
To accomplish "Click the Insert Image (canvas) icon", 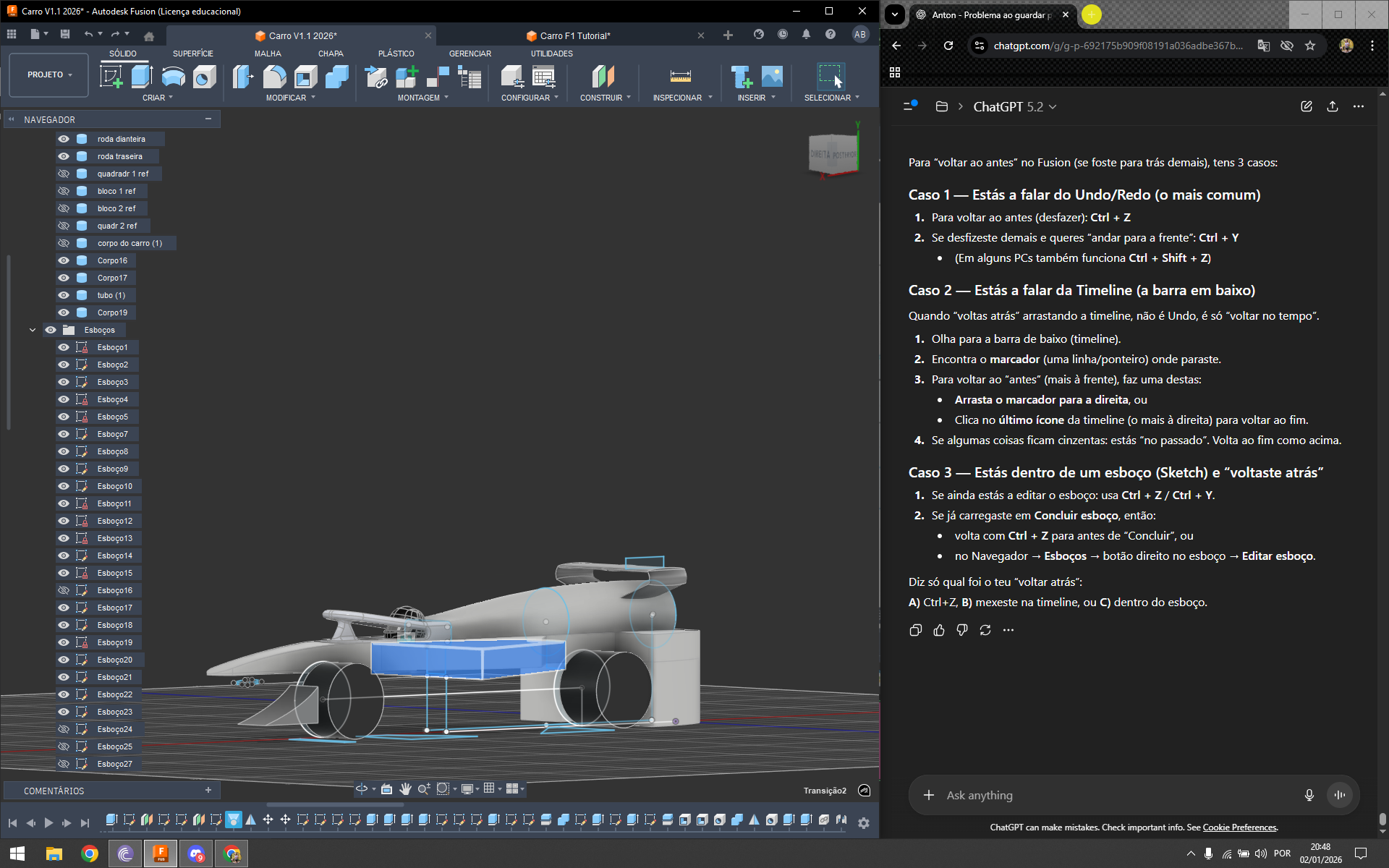I will pos(772,76).
